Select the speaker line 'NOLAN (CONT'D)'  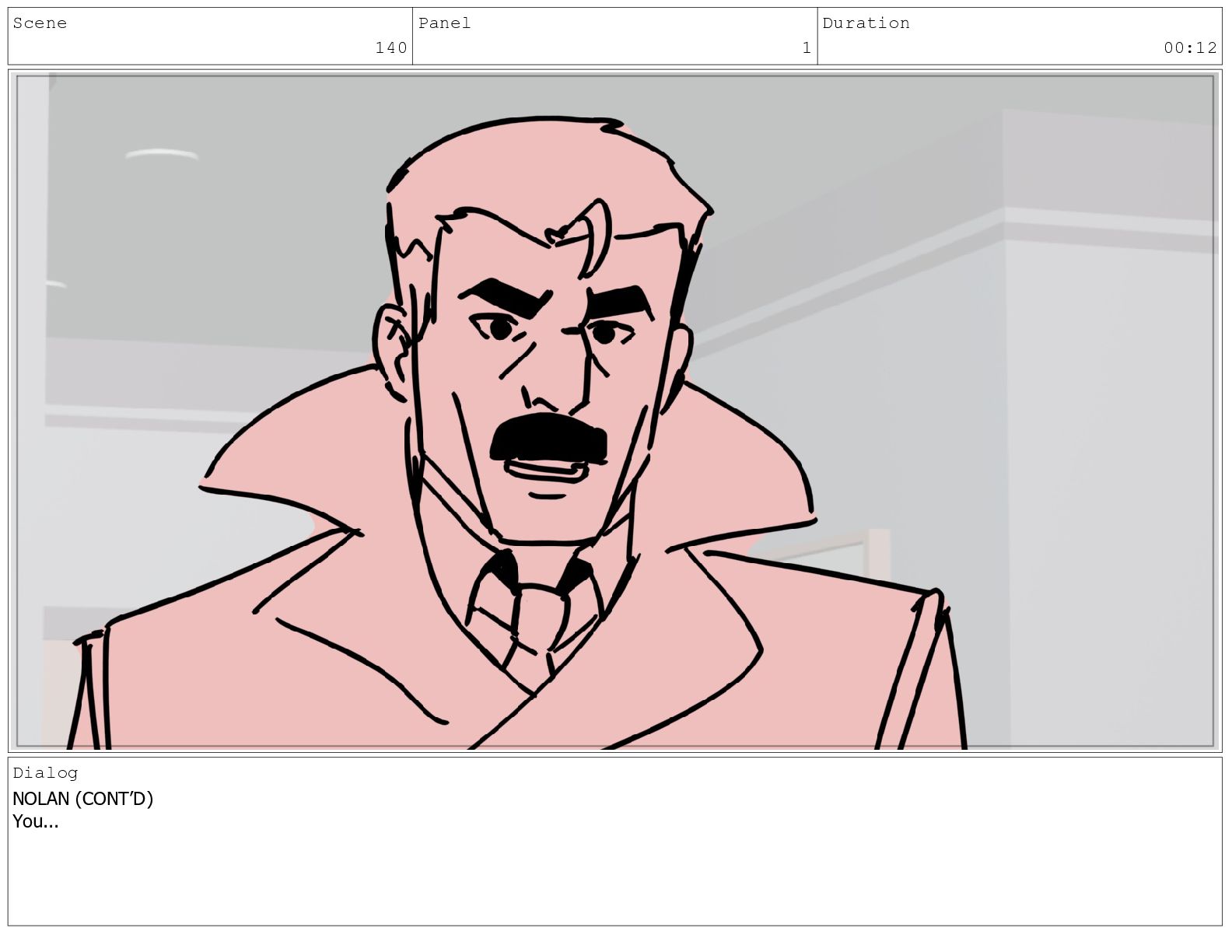[x=82, y=799]
